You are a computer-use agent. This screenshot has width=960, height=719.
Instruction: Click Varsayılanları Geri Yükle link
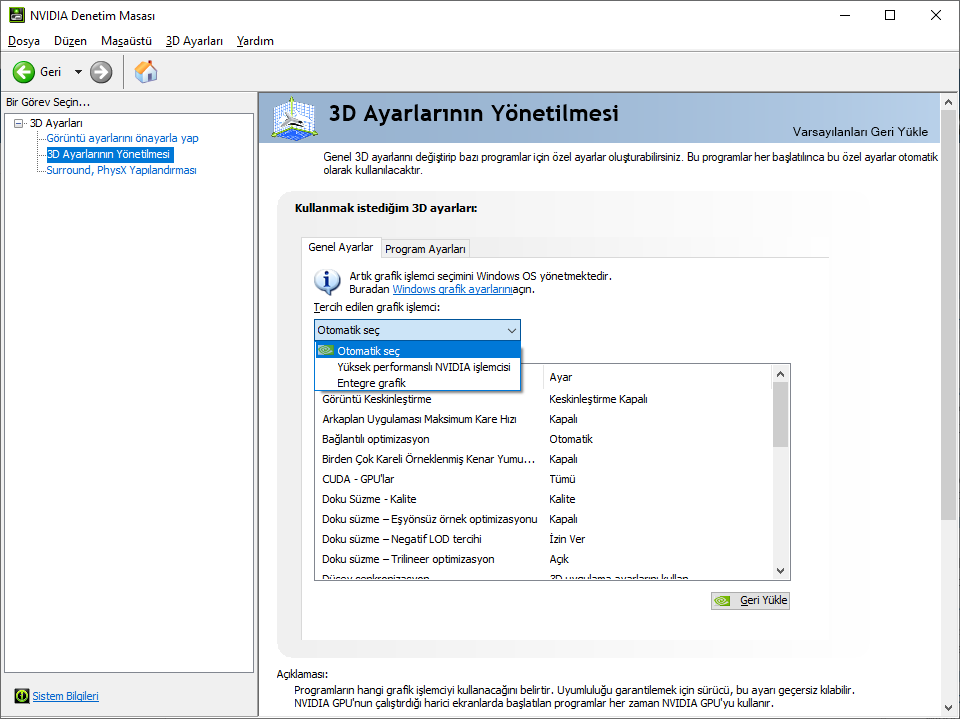click(860, 132)
